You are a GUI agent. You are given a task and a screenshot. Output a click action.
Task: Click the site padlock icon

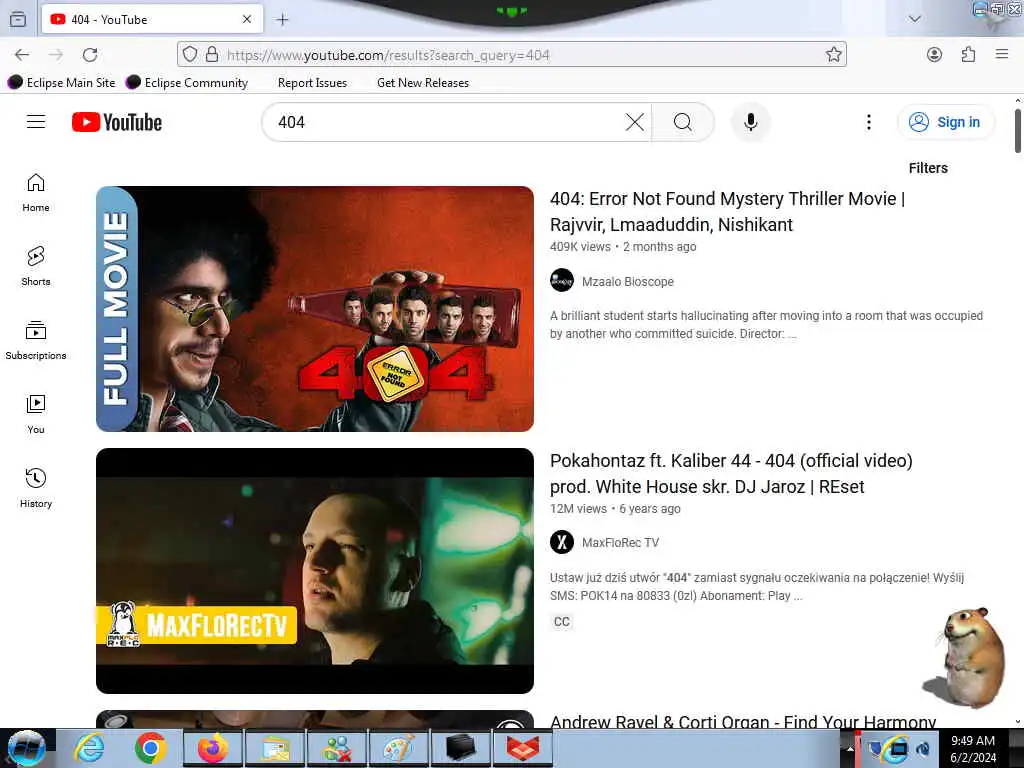click(x=212, y=55)
